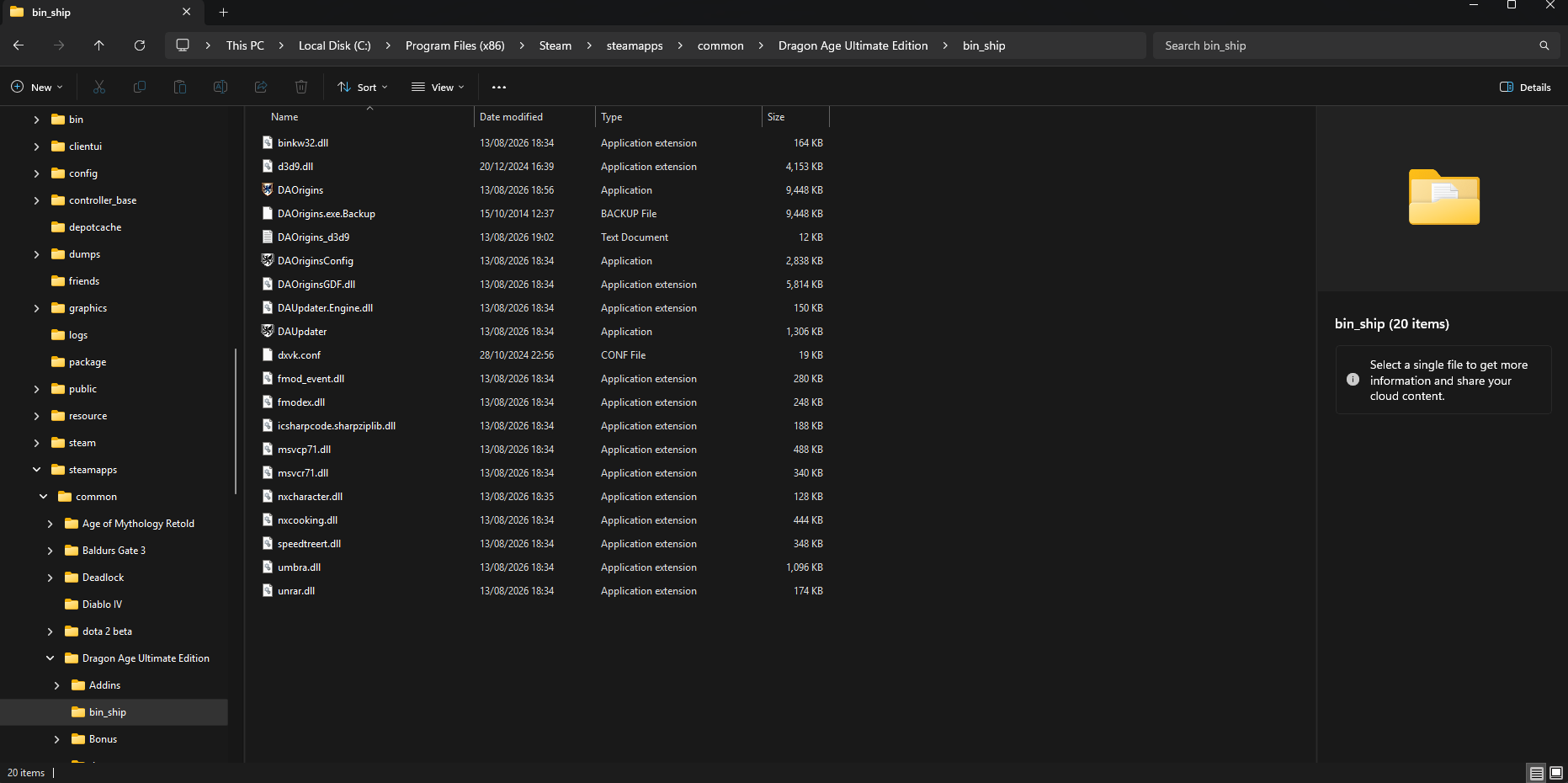1568x783 pixels.
Task: Expand the Balders Gate 3 folder node
Action: (50, 551)
